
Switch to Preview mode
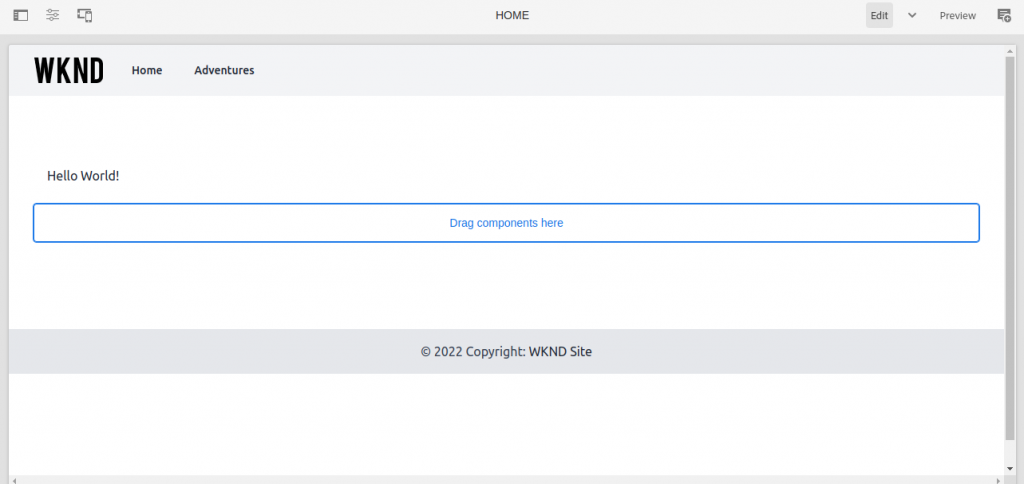coord(957,16)
